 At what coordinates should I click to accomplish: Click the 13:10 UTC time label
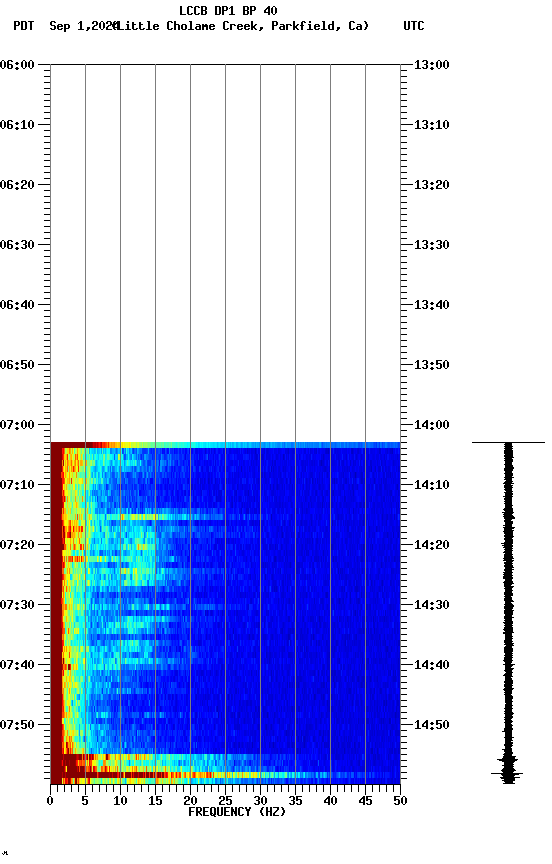click(x=432, y=125)
